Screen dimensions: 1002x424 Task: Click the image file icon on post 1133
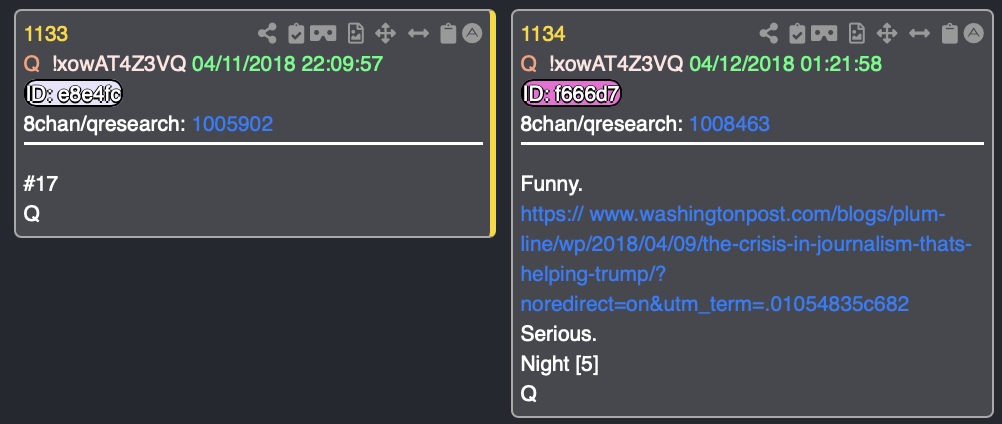point(355,33)
